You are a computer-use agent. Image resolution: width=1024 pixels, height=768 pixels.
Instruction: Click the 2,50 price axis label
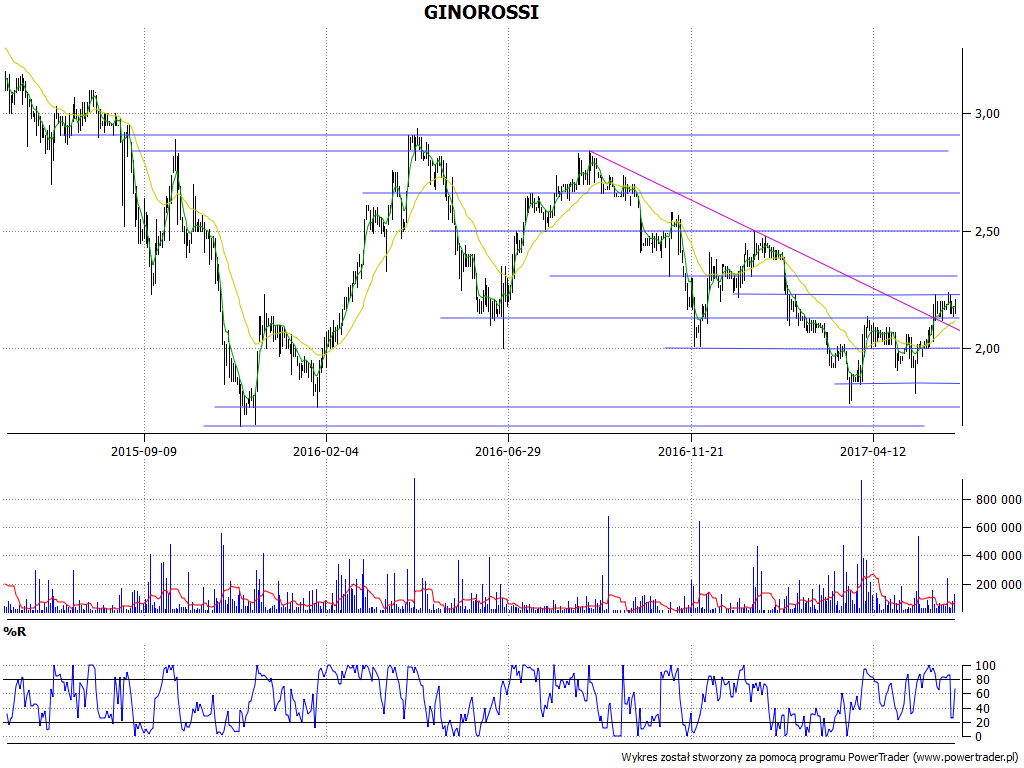pos(987,232)
